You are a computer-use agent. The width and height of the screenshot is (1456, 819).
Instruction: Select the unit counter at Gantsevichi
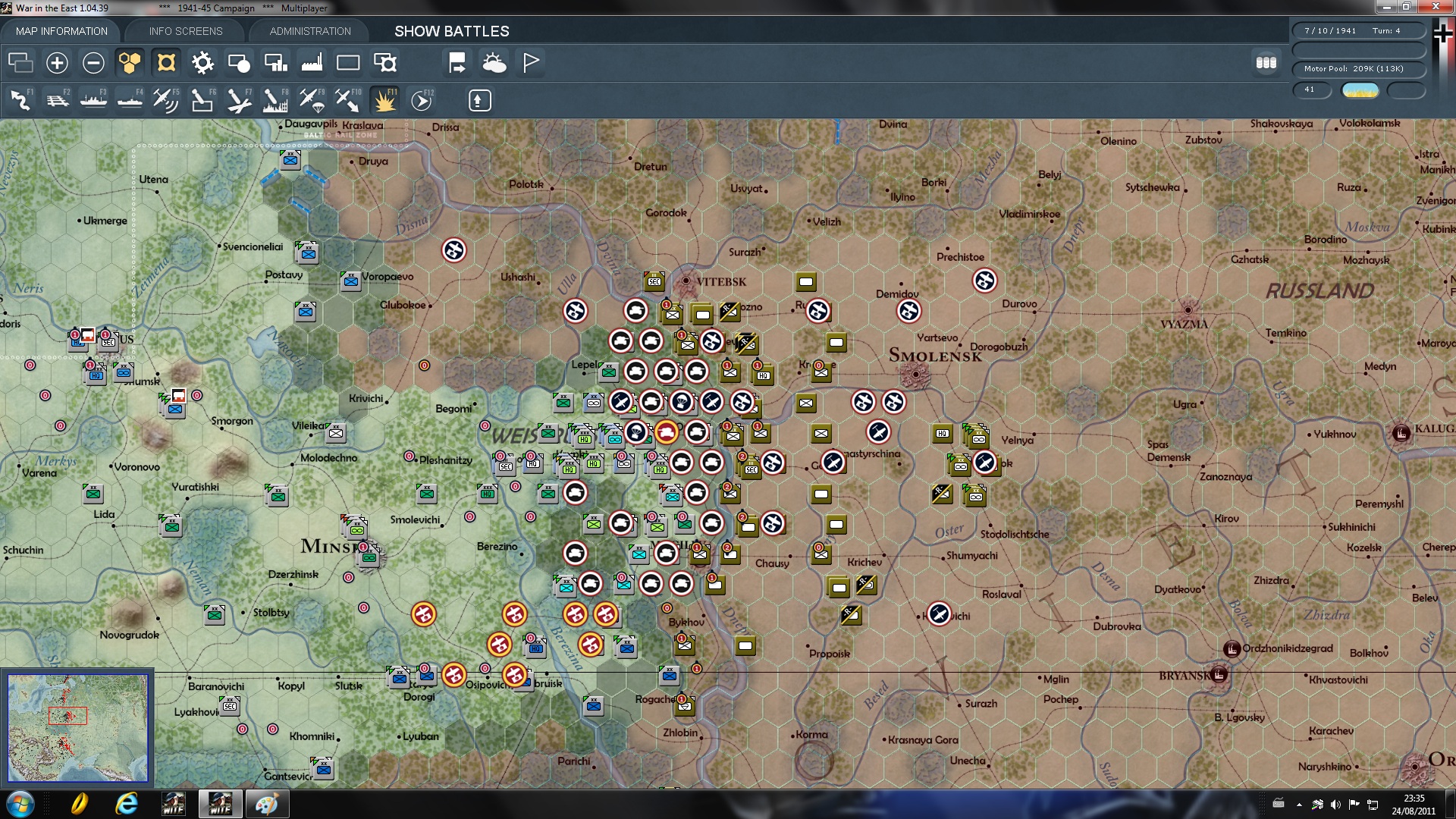click(x=323, y=769)
